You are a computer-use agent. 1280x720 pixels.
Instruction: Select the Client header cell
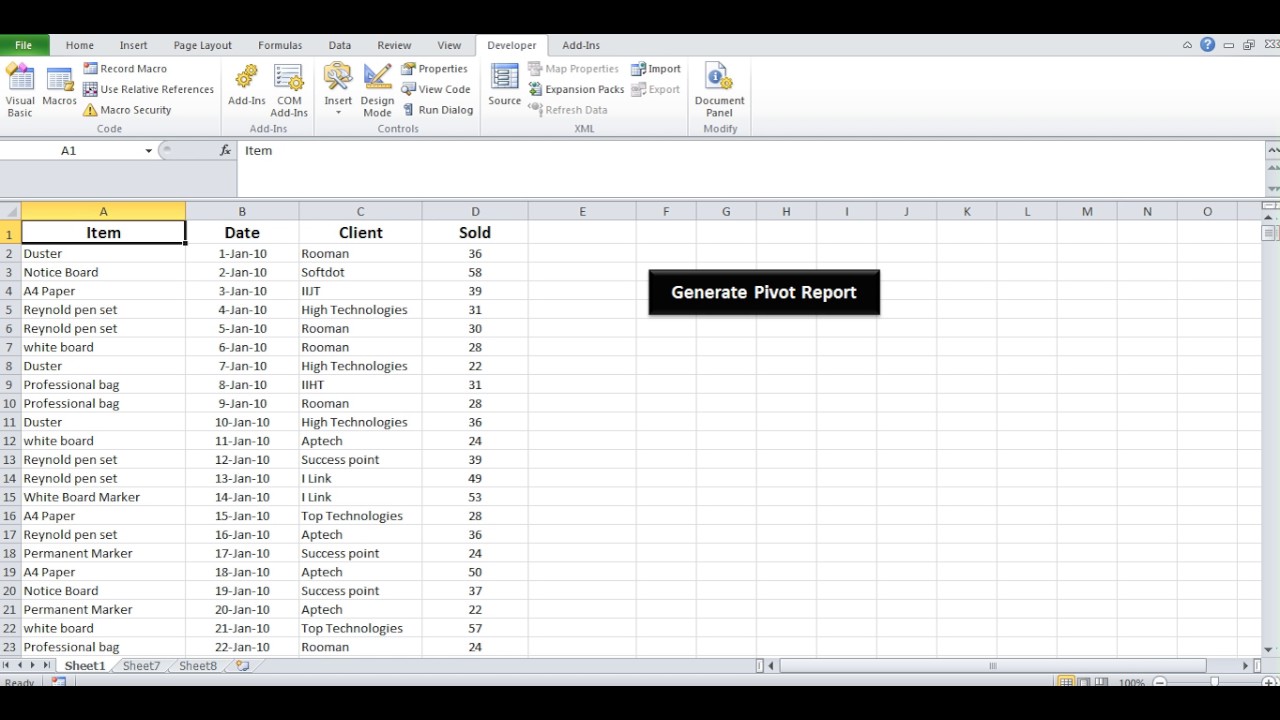tap(360, 232)
